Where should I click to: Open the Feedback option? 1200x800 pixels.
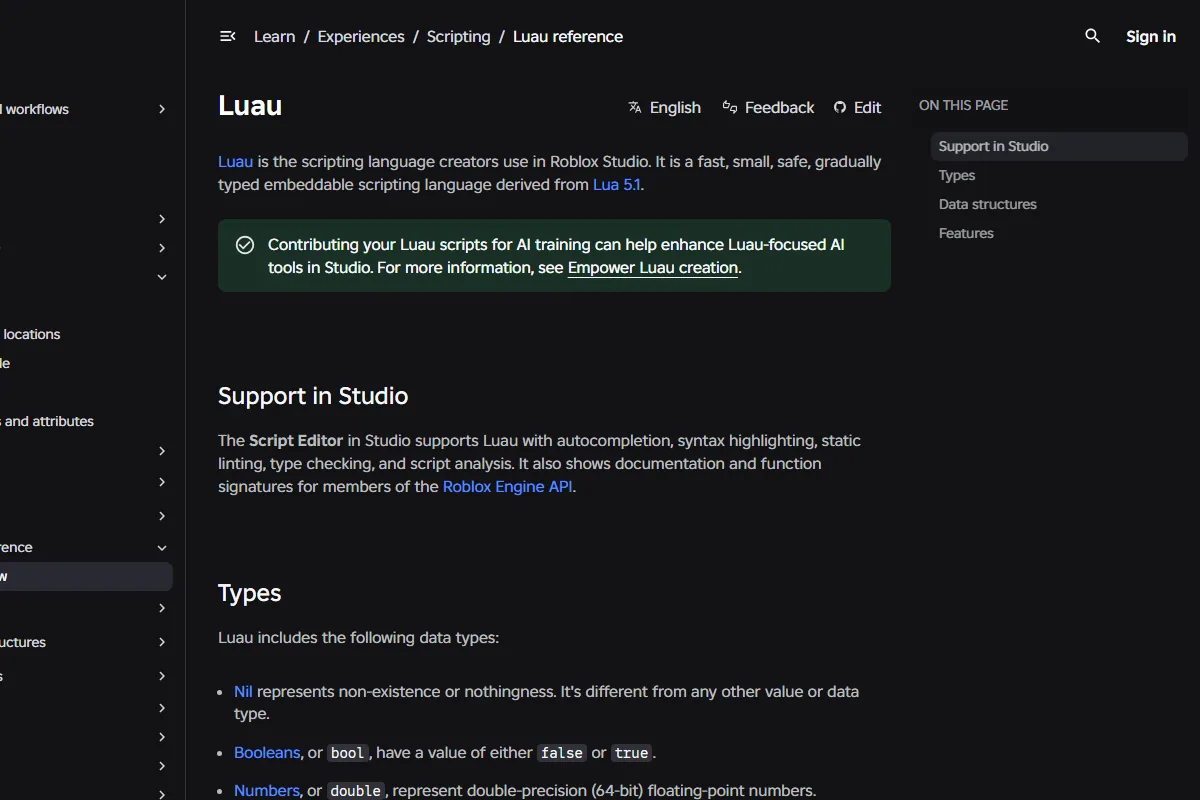[x=768, y=107]
